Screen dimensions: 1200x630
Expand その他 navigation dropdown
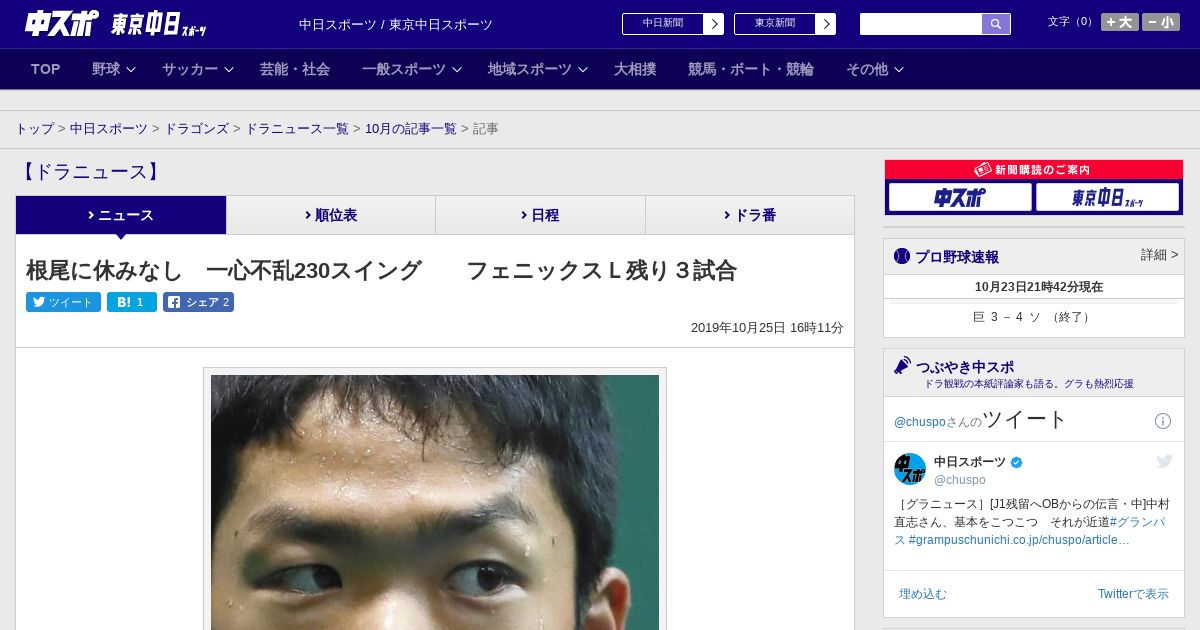(875, 69)
